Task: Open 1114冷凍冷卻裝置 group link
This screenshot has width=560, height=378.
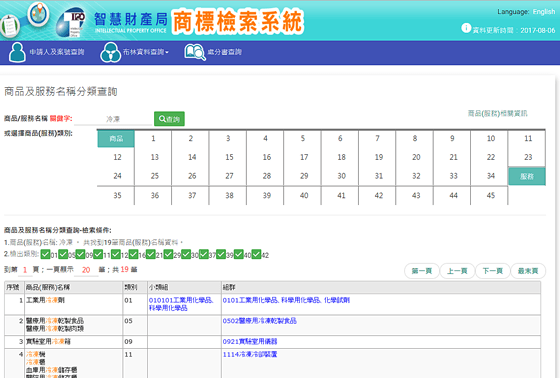Action: click(250, 354)
